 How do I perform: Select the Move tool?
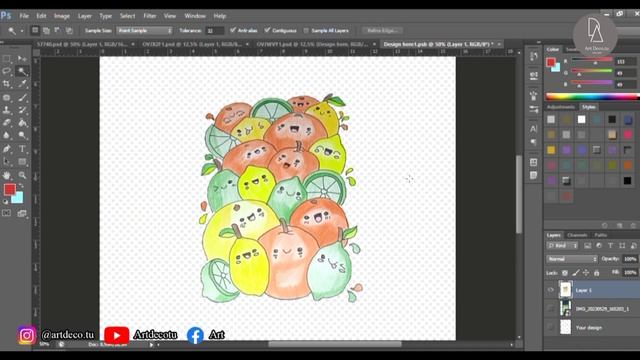pos(22,59)
